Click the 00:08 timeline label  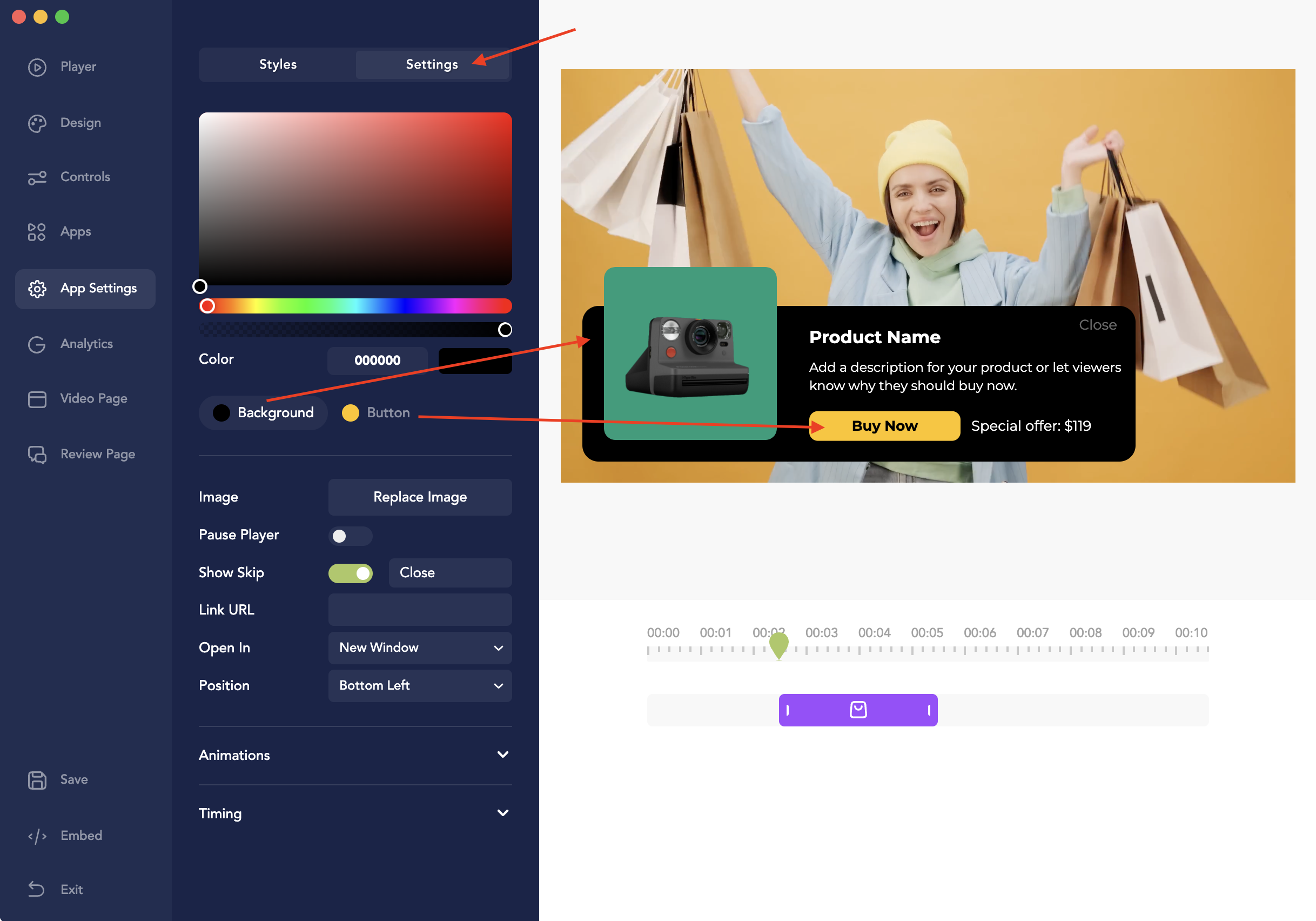click(x=1085, y=633)
